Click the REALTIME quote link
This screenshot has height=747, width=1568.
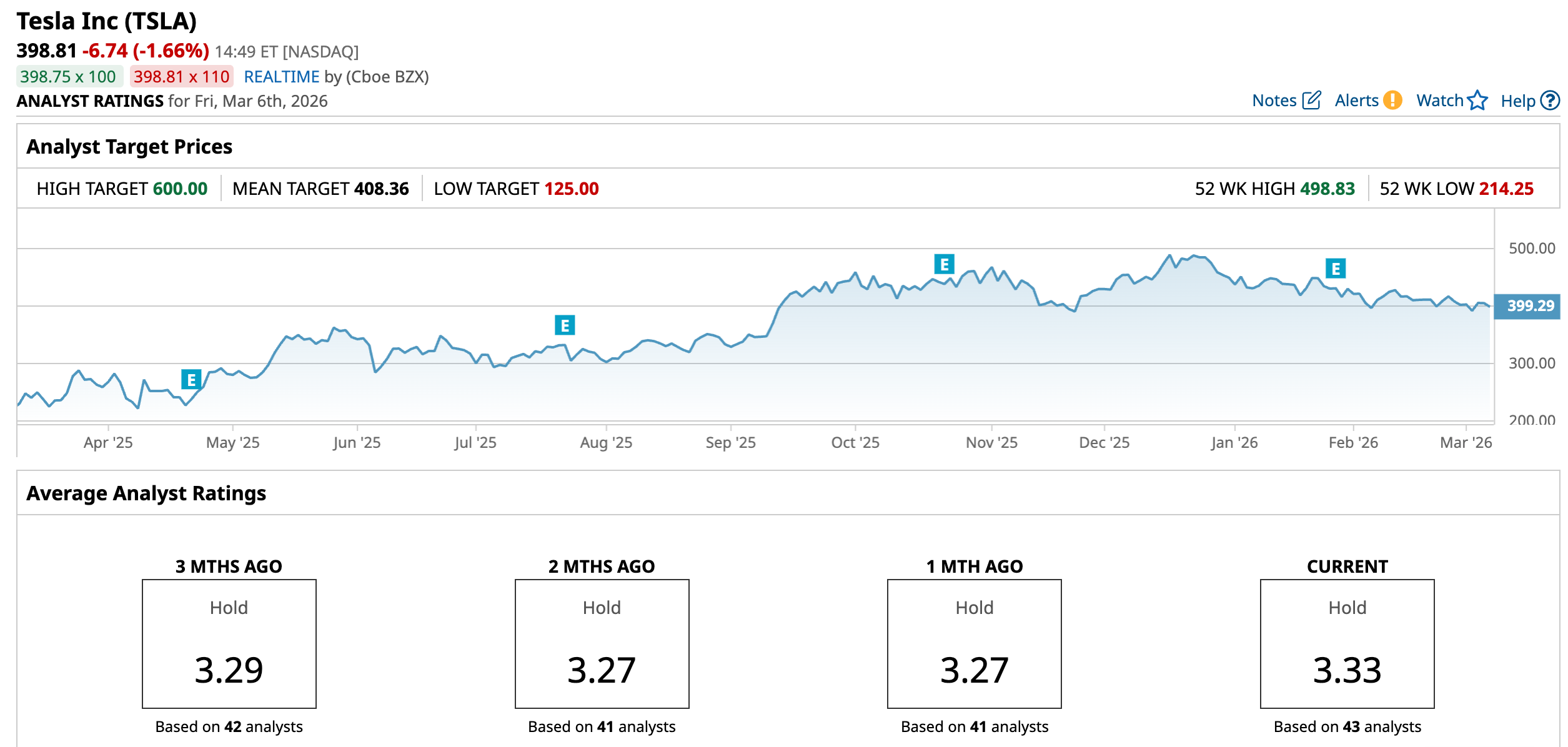point(281,77)
